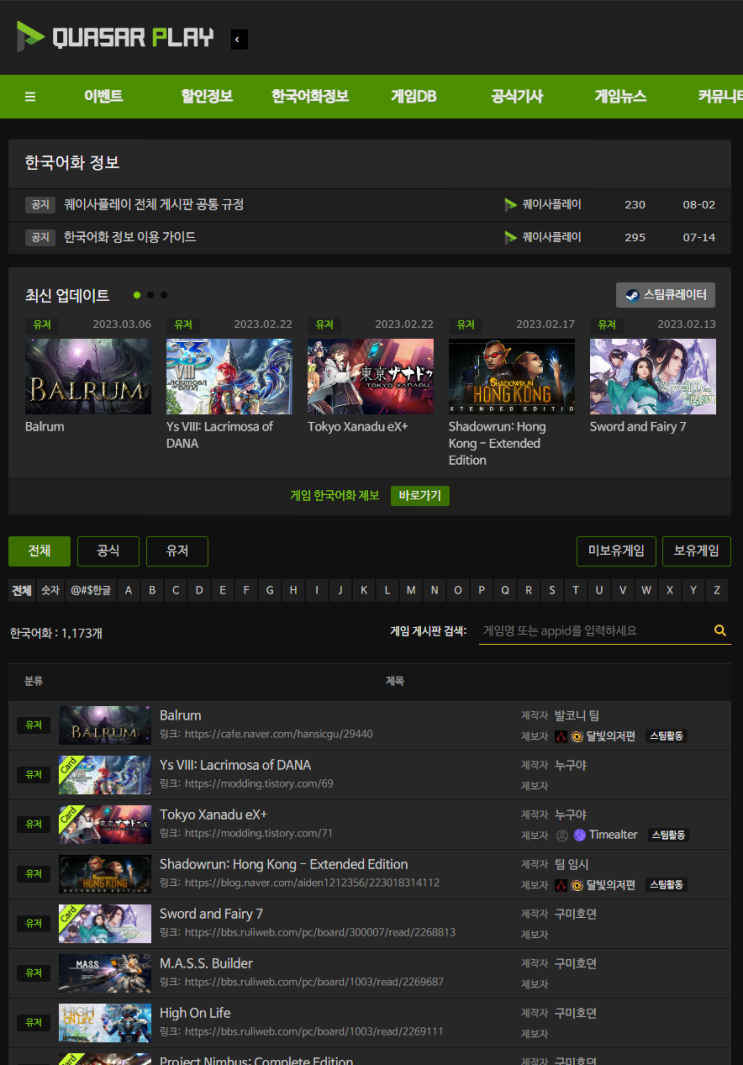Click orange badge icon in Shadowrun row

577,885
